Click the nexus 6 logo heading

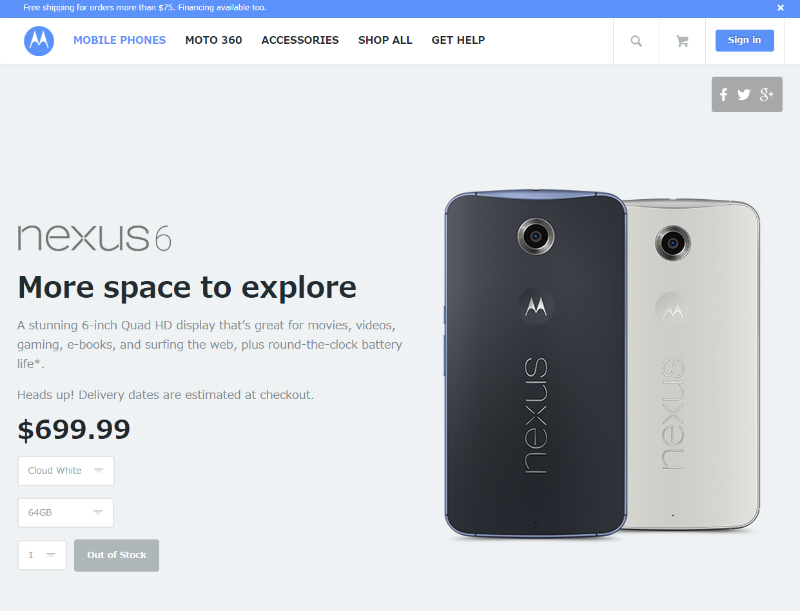[x=94, y=238]
